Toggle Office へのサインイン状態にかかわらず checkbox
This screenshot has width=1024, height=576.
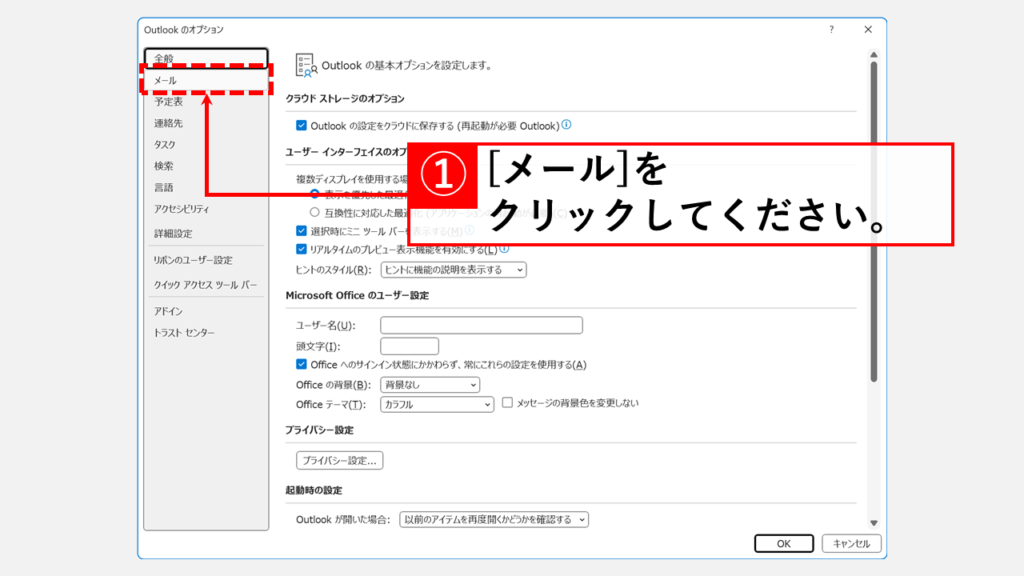point(301,364)
